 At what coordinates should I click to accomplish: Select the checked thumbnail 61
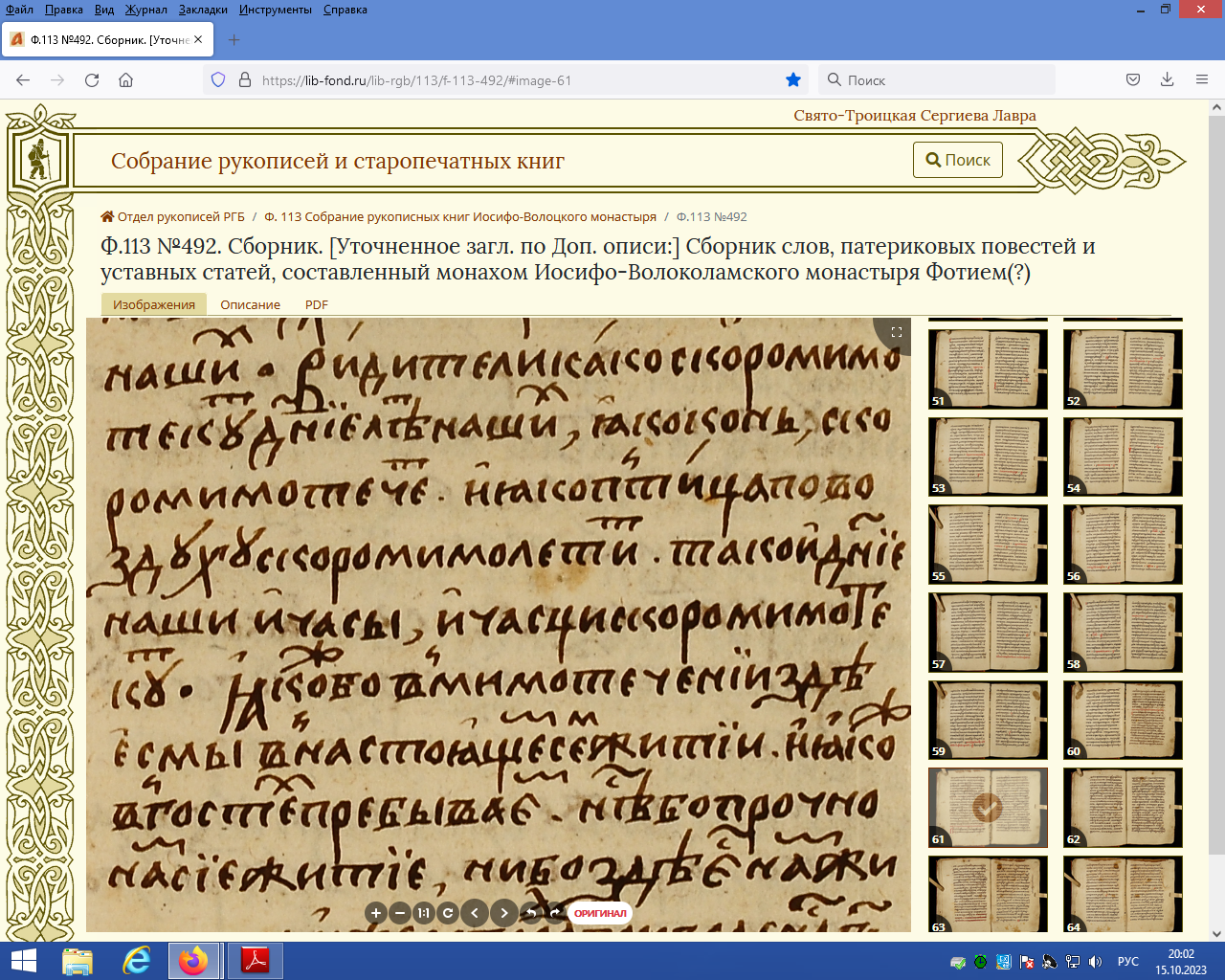pos(988,808)
